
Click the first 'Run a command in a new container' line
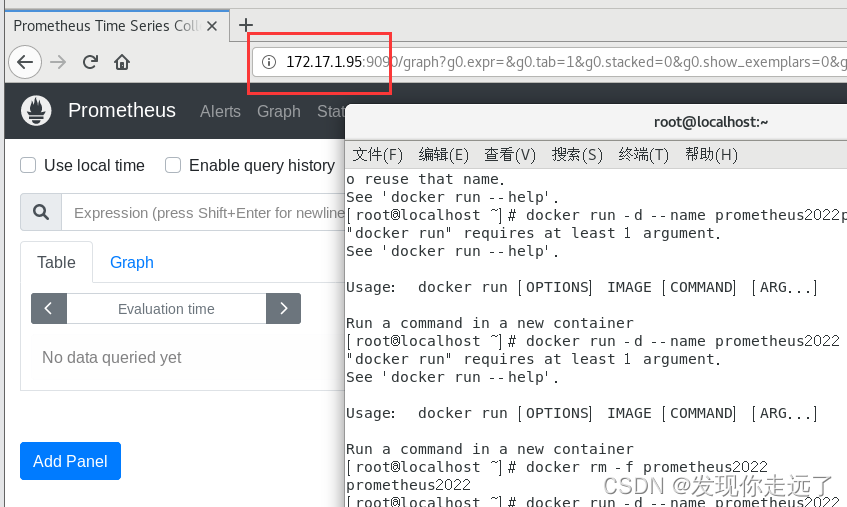pyautogui.click(x=490, y=323)
